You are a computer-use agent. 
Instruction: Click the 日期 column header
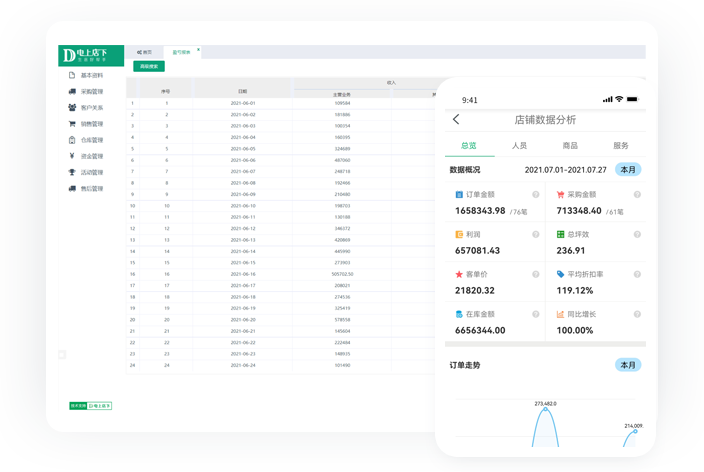tap(242, 91)
